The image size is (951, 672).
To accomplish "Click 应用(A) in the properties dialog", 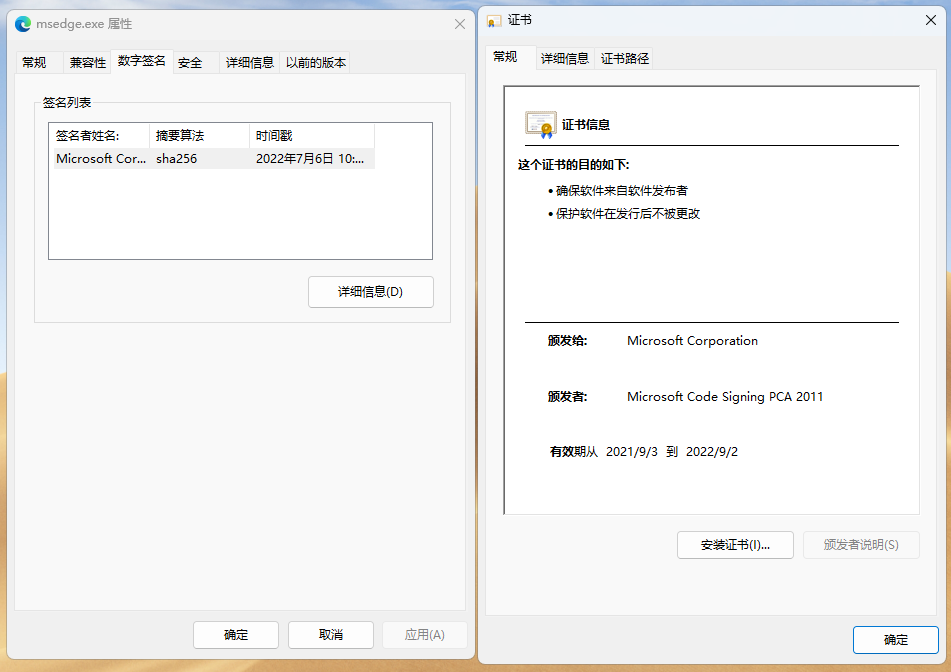I will (x=425, y=634).
